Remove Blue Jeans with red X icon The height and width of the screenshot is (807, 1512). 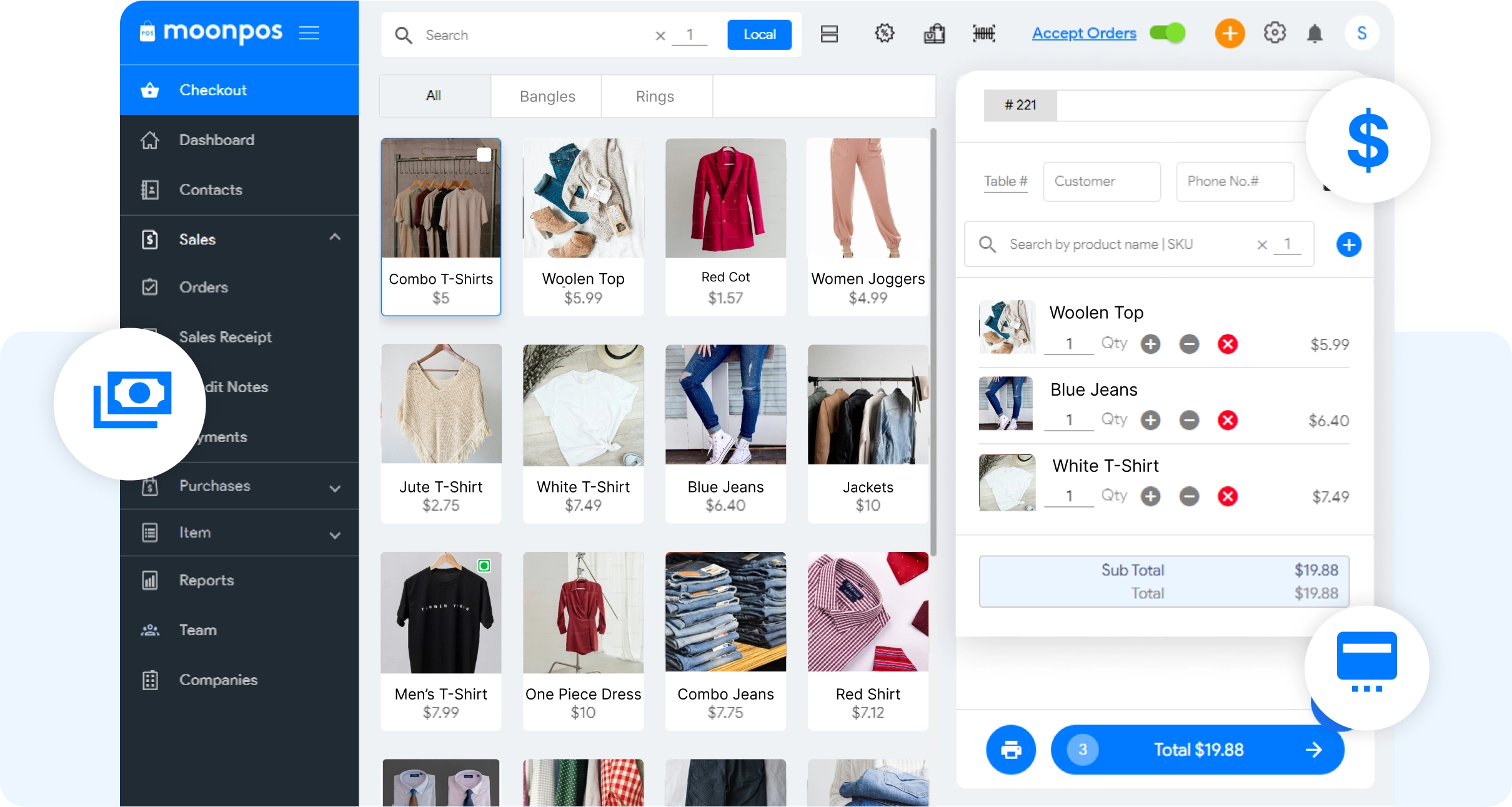coord(1228,421)
